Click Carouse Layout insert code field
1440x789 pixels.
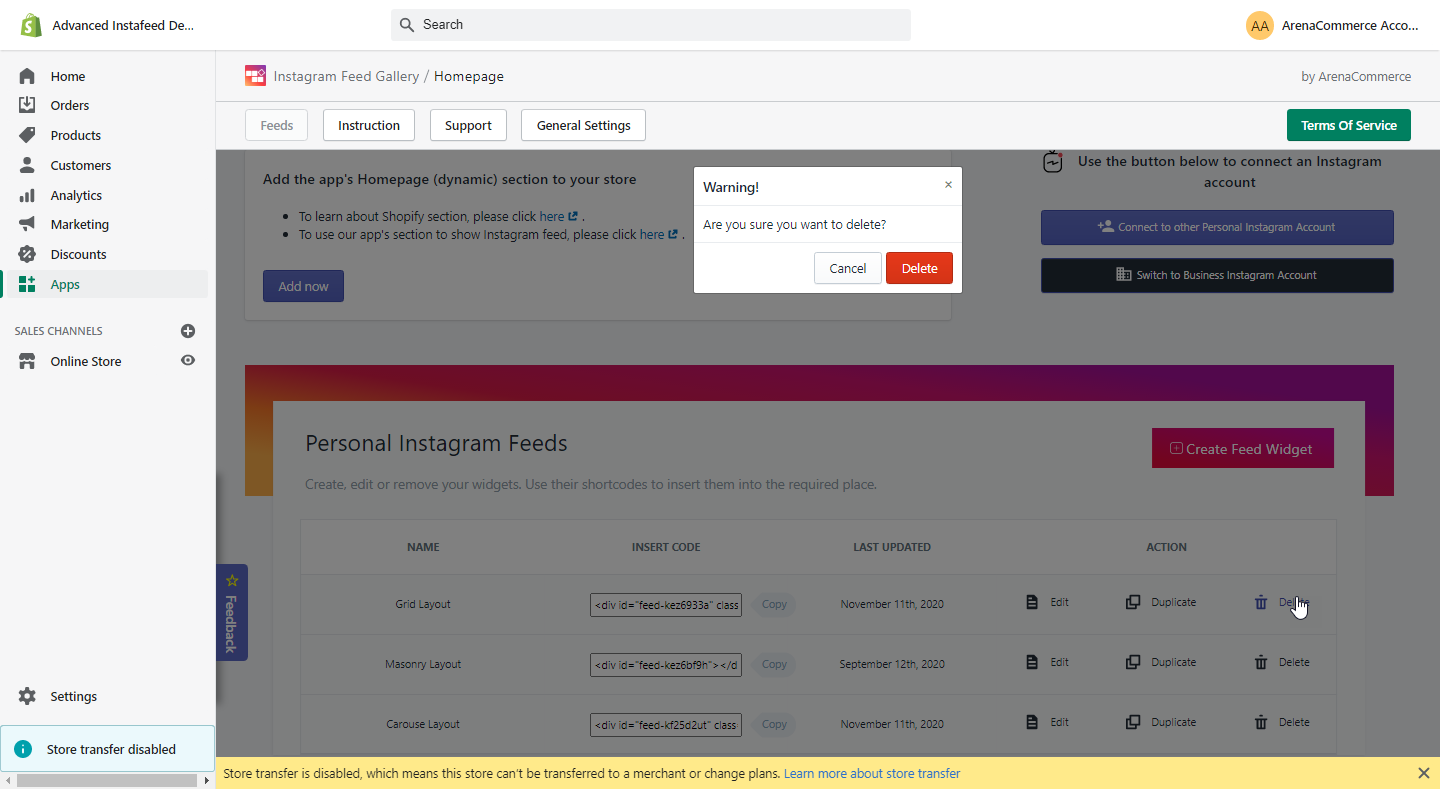tap(666, 724)
